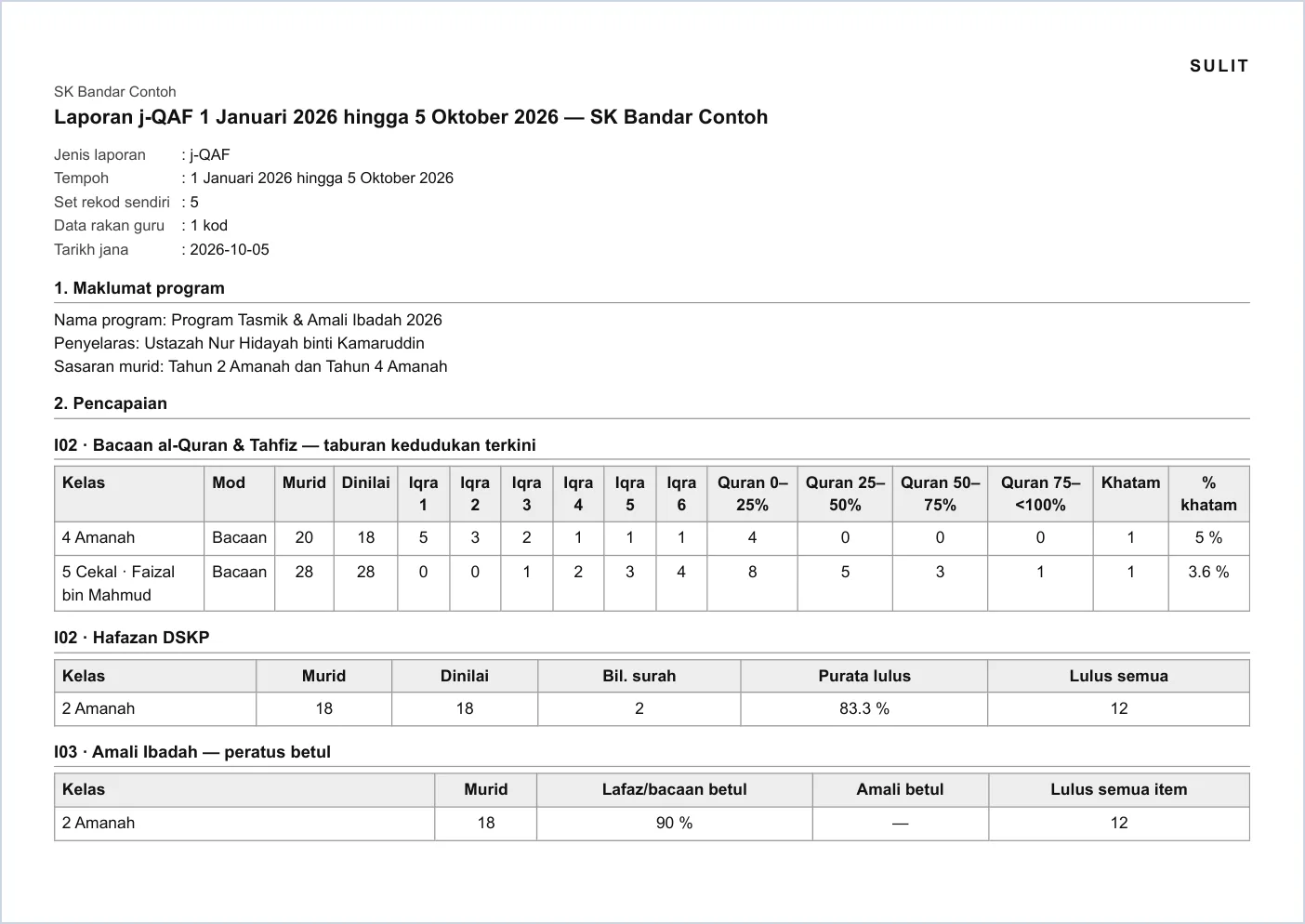Click the 5 Cekal Faizal bin Mahmud cell
This screenshot has width=1305, height=924.
click(129, 583)
